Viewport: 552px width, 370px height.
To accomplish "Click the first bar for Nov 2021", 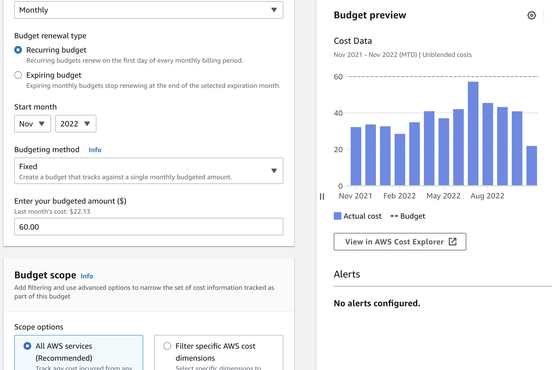I will point(356,156).
